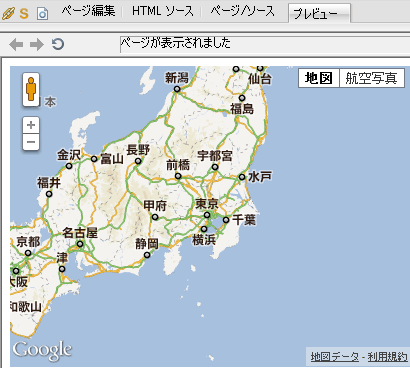The height and width of the screenshot is (368, 410).
Task: Click the Street View pegman icon
Action: [x=31, y=89]
